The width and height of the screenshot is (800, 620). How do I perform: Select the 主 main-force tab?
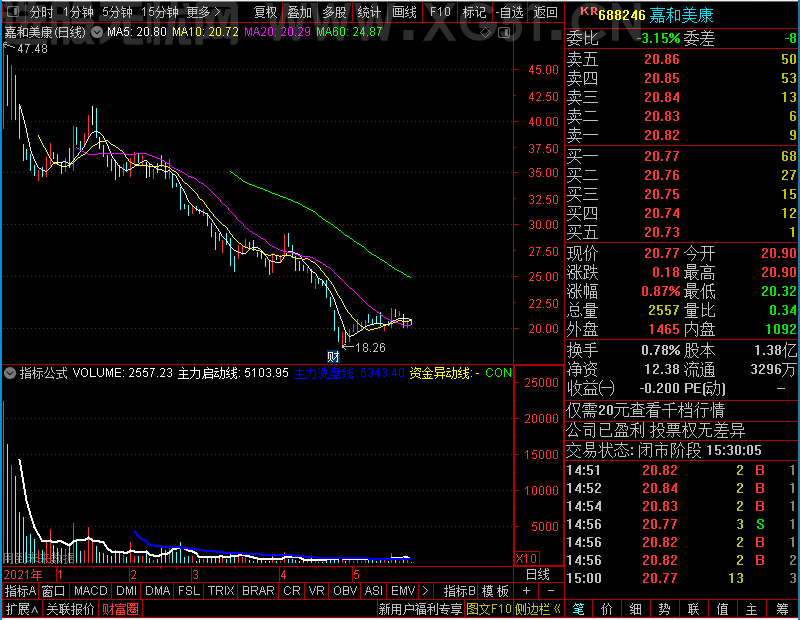(x=752, y=609)
